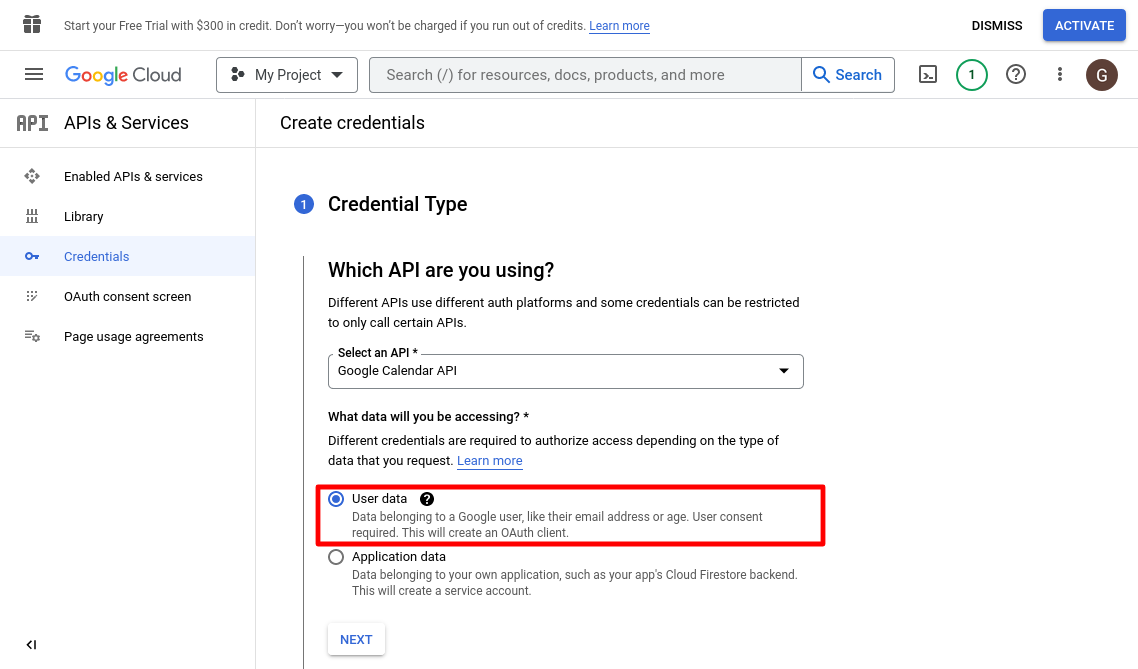Expand the Select an API dropdown

(x=565, y=371)
